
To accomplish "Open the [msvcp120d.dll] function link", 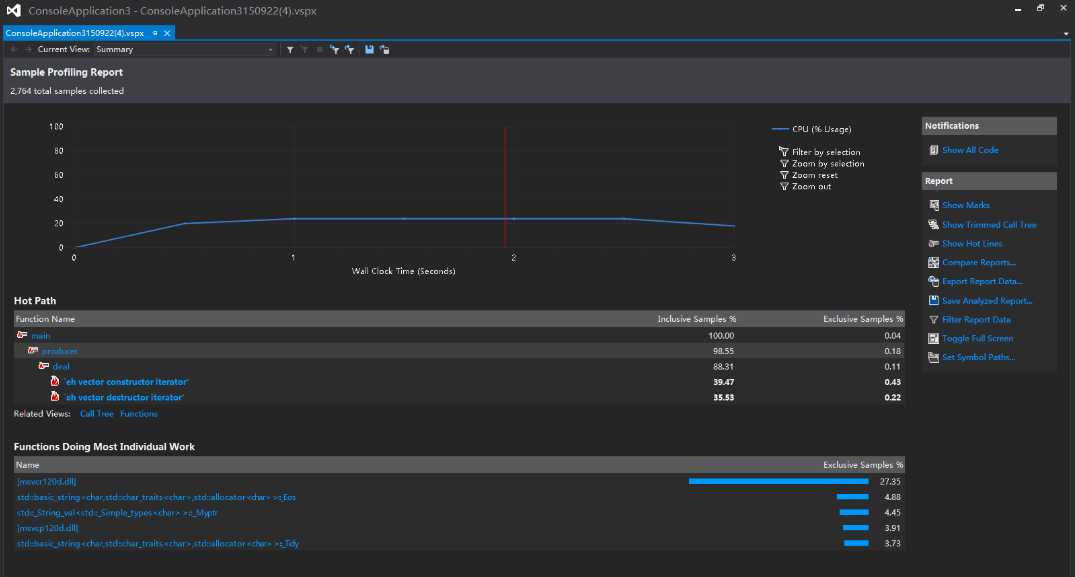I will (x=47, y=528).
